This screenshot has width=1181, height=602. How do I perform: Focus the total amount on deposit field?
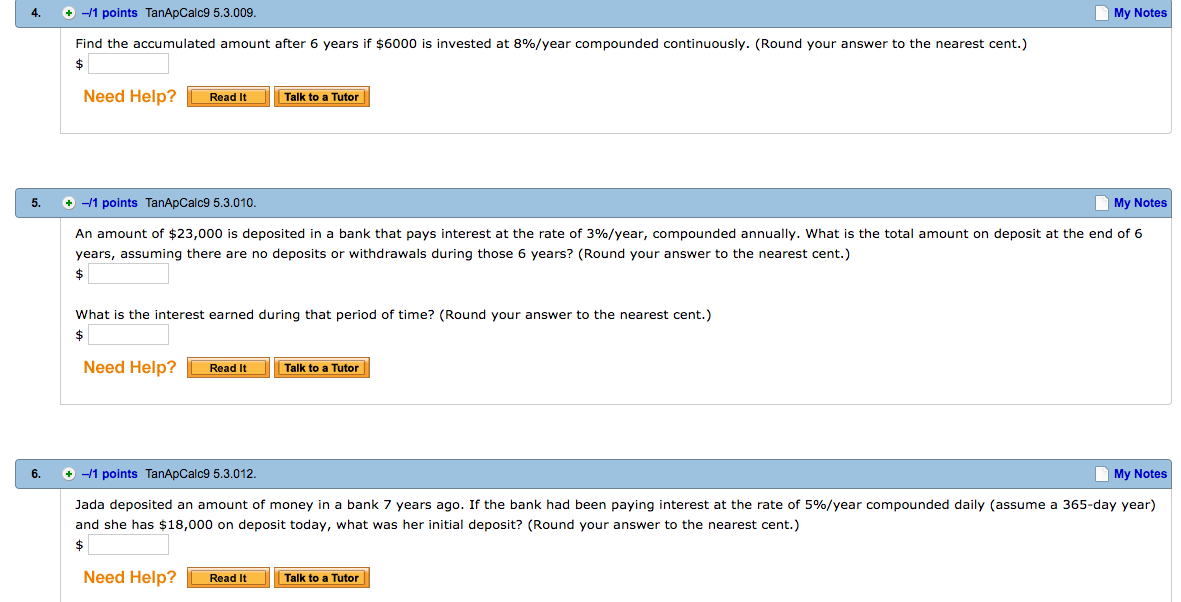[128, 273]
